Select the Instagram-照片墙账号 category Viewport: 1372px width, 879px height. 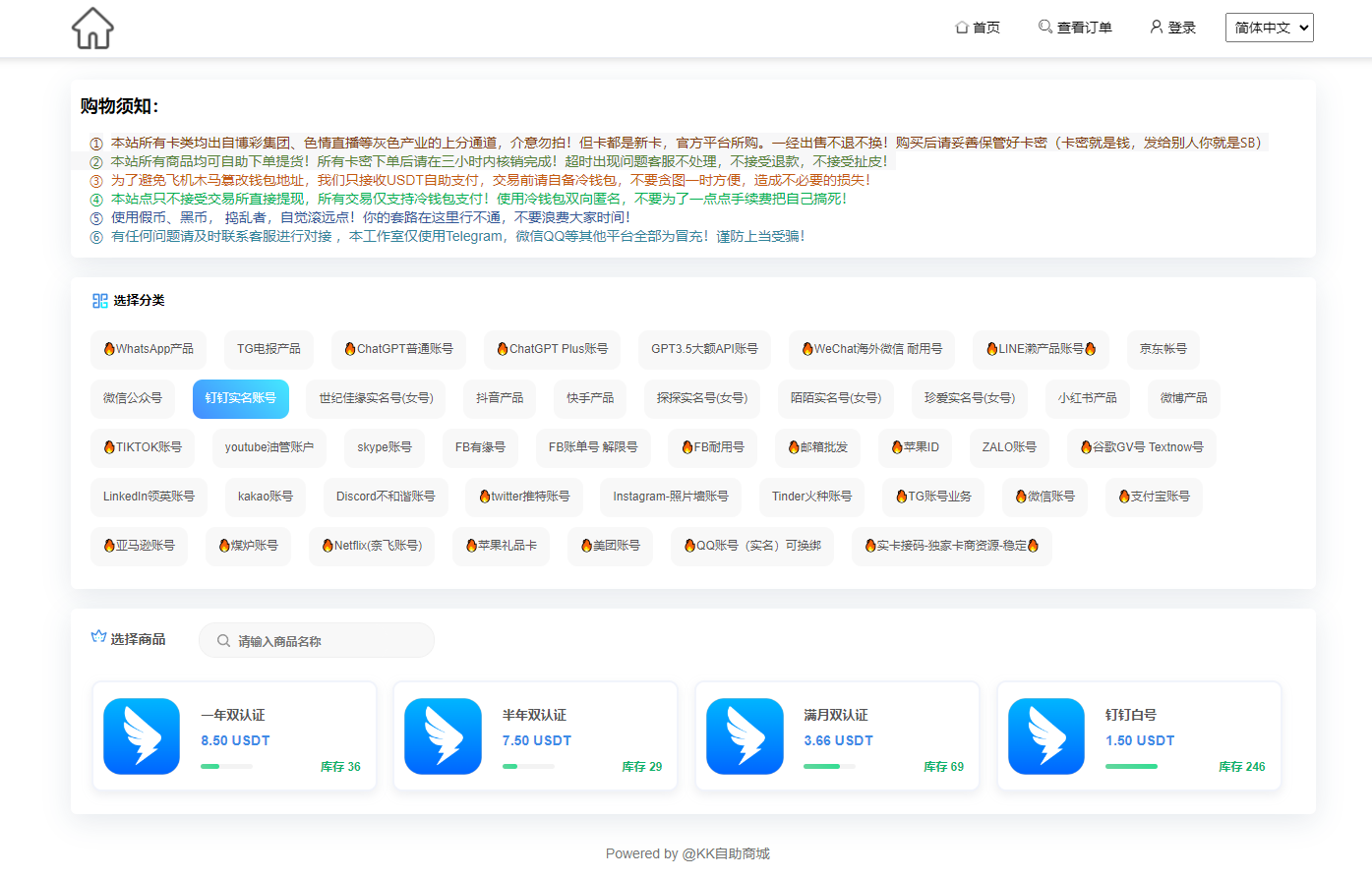click(671, 497)
